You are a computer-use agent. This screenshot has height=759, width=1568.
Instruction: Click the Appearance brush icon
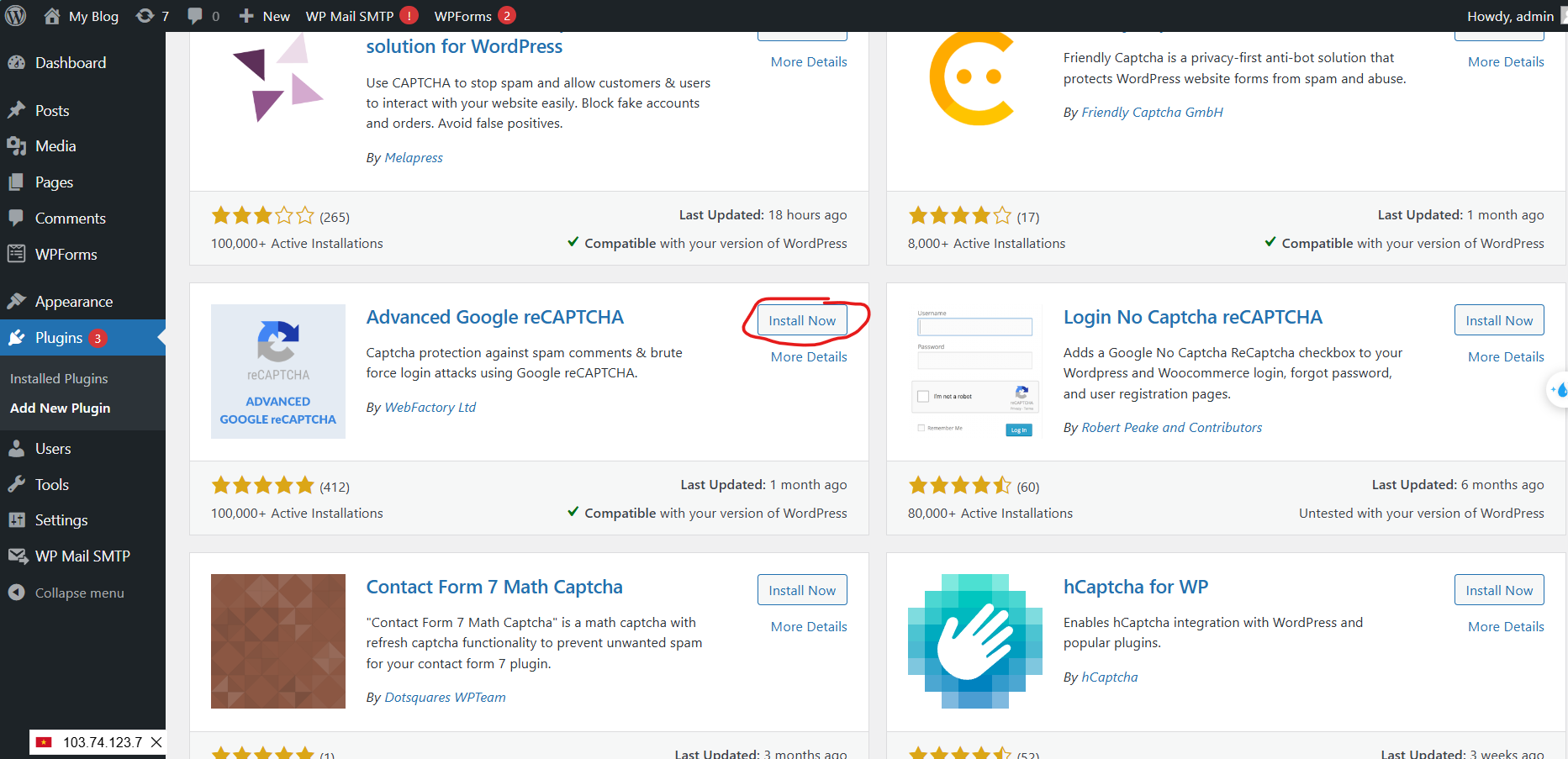tap(17, 301)
